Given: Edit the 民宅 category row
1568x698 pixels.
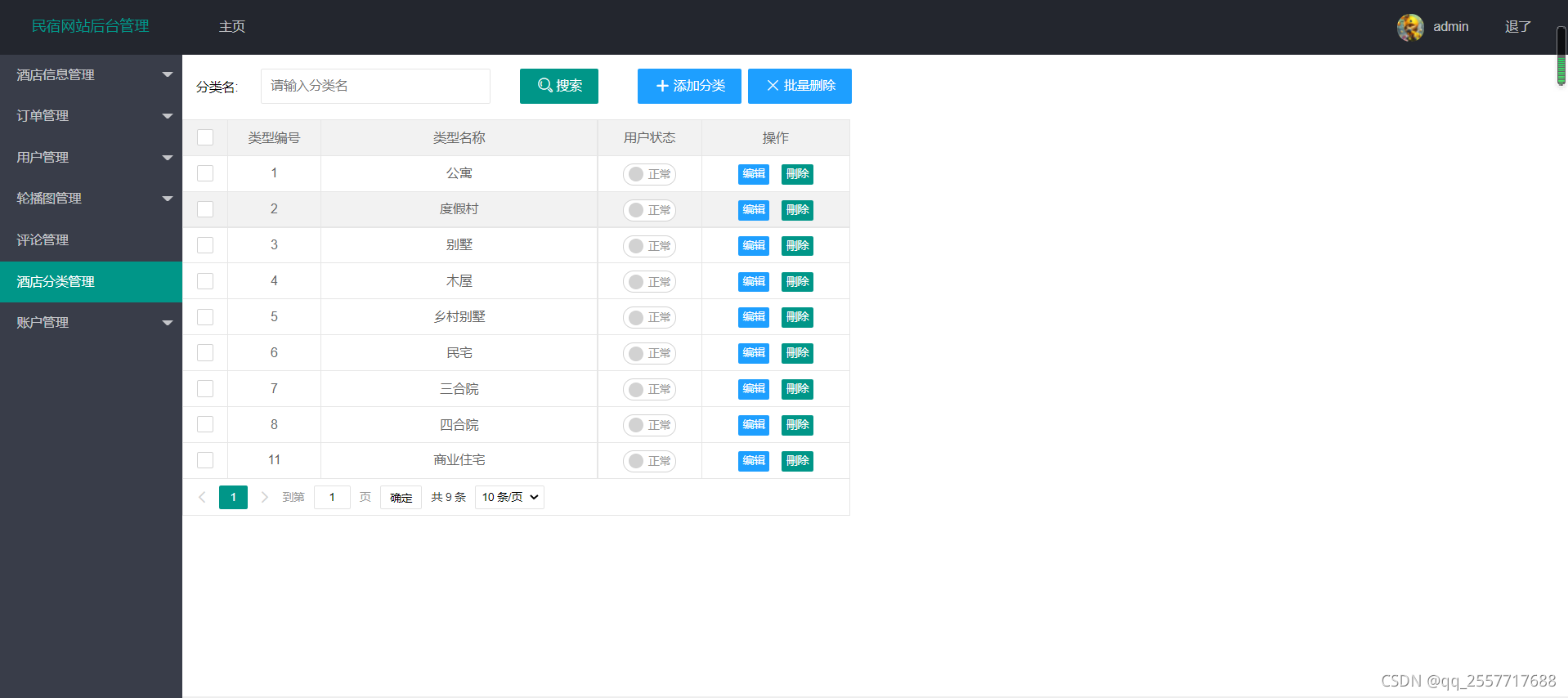Looking at the screenshot, I should [754, 353].
